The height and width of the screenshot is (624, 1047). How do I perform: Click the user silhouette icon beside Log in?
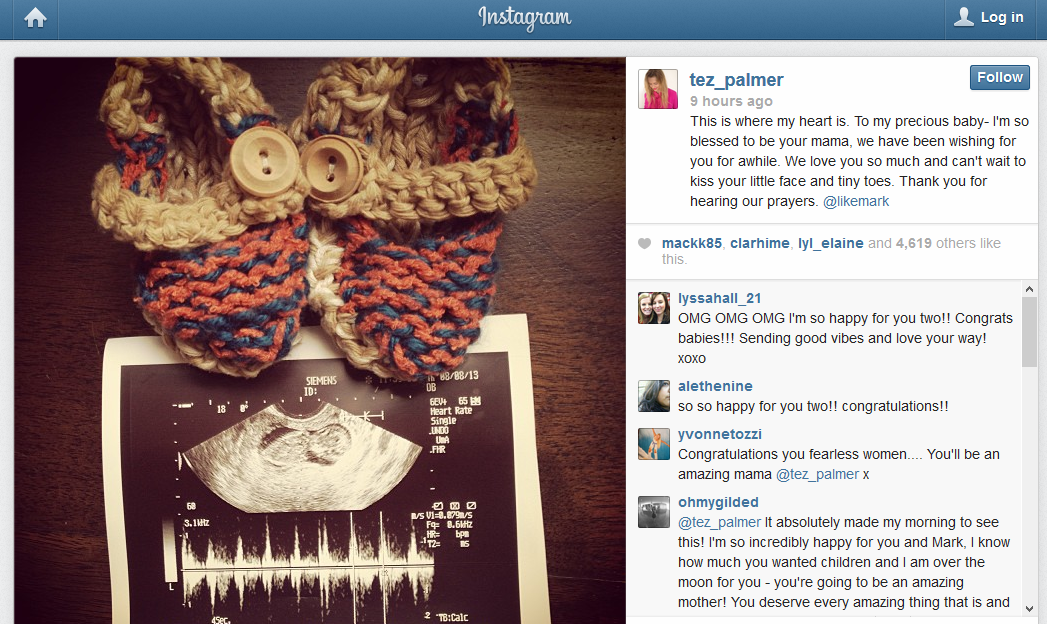point(963,17)
